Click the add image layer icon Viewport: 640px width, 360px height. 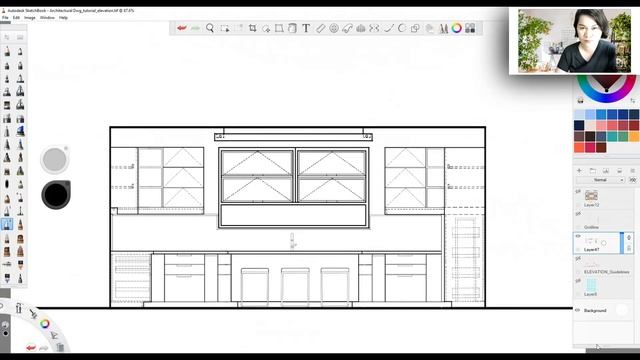pyautogui.click(x=606, y=171)
